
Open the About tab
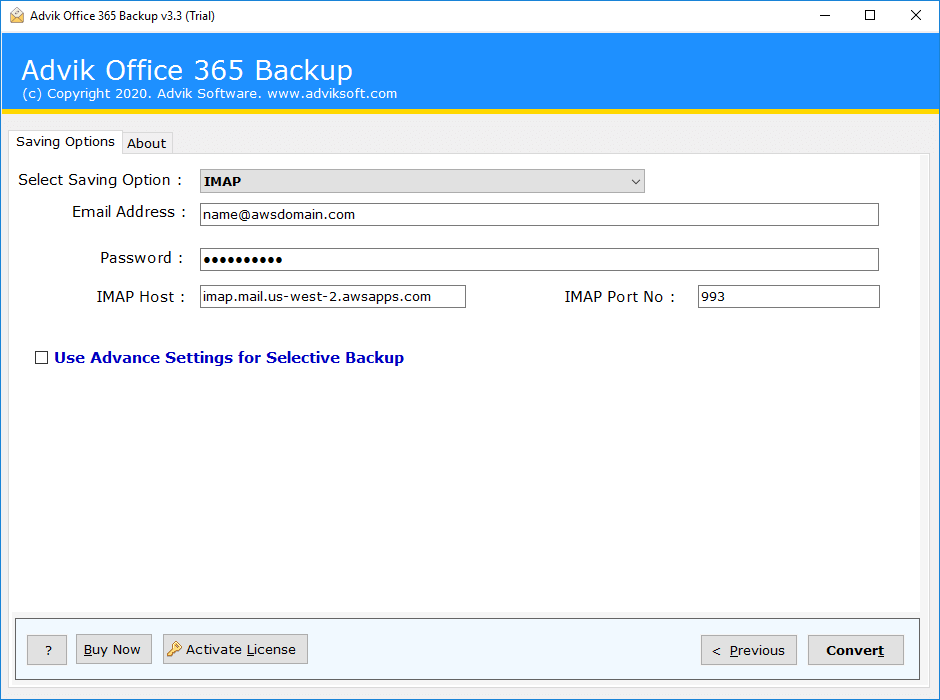(x=147, y=143)
